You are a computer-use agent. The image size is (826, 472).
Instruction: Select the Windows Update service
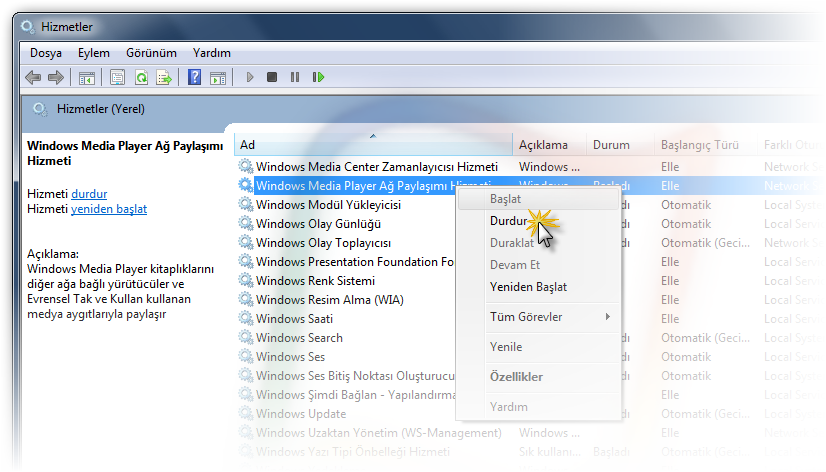(x=301, y=414)
